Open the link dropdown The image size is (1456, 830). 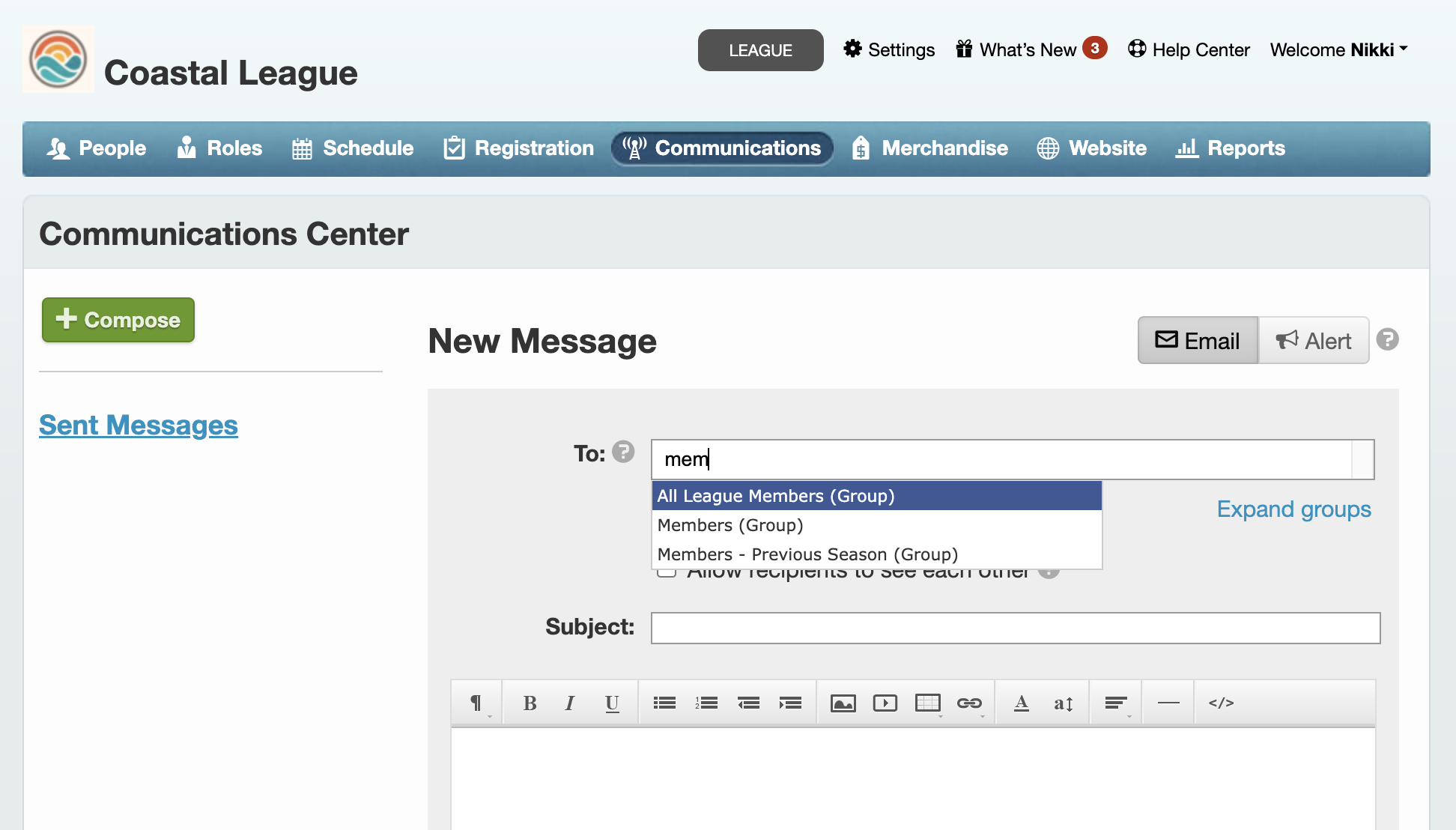point(970,703)
